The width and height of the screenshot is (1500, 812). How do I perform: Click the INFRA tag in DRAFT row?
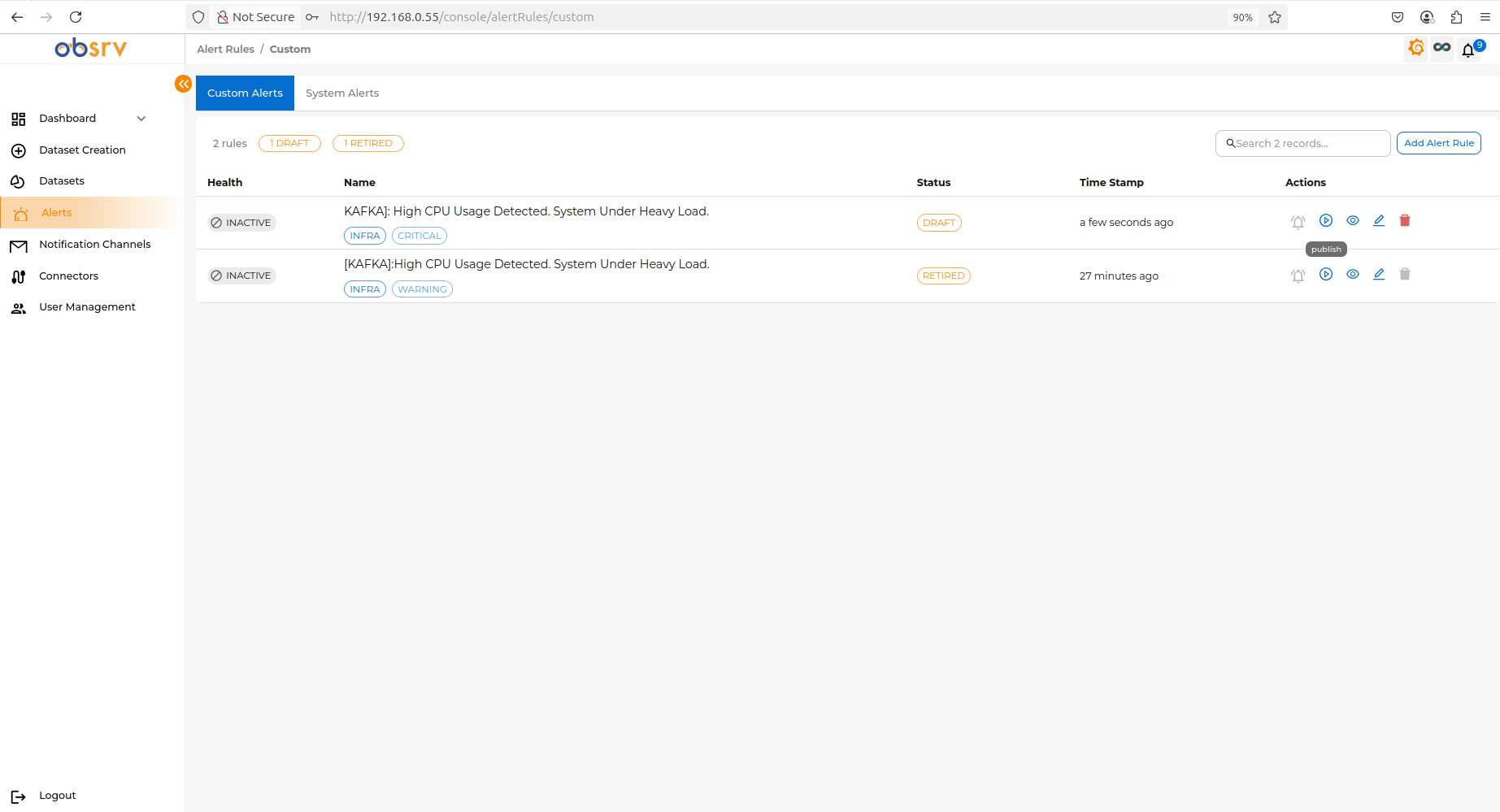tap(365, 236)
